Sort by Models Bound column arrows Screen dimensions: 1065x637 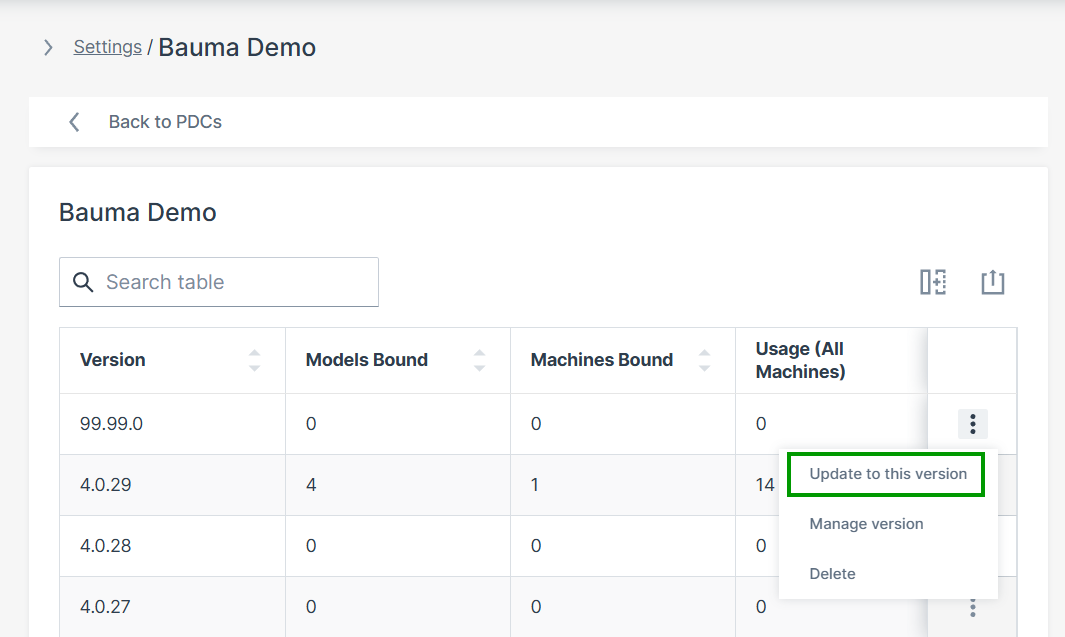tap(479, 360)
